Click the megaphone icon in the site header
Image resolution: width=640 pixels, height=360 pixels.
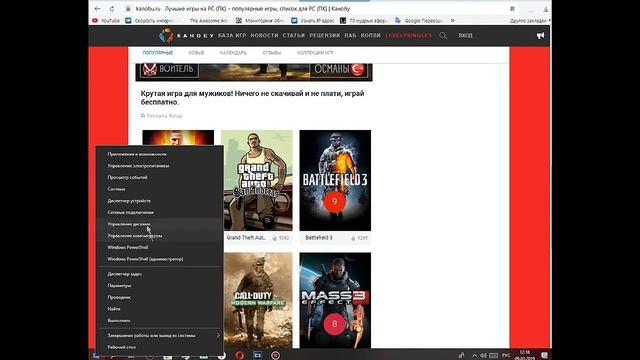coord(540,36)
